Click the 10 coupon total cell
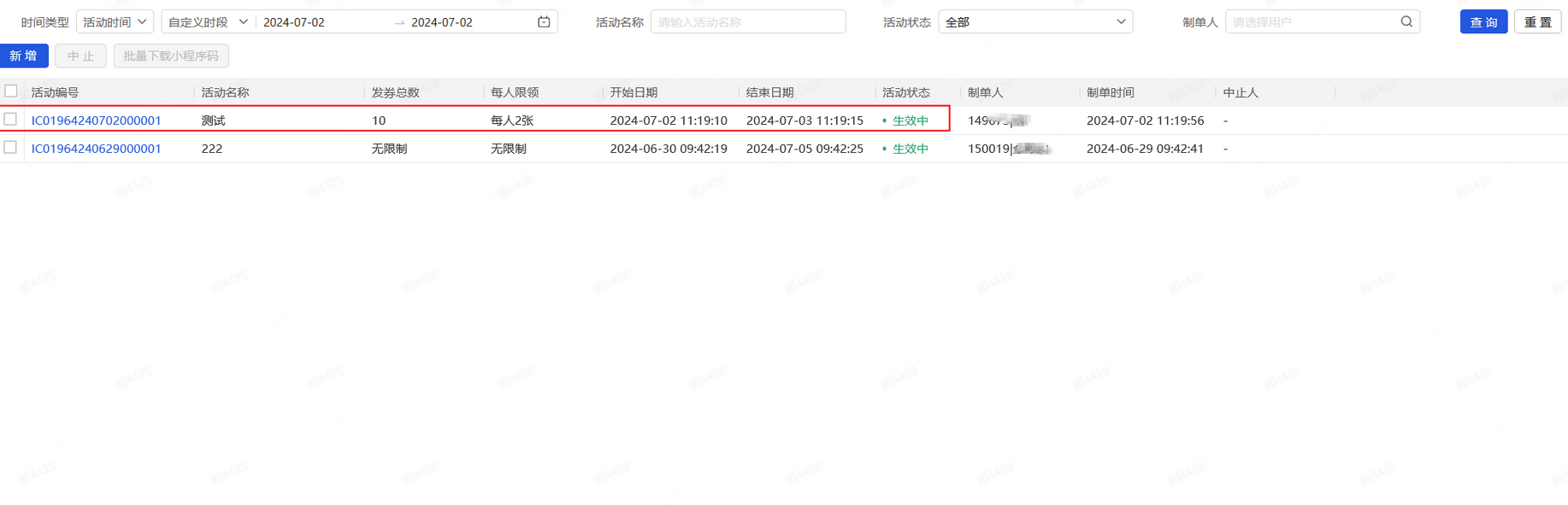This screenshot has width=1568, height=505. (x=379, y=120)
